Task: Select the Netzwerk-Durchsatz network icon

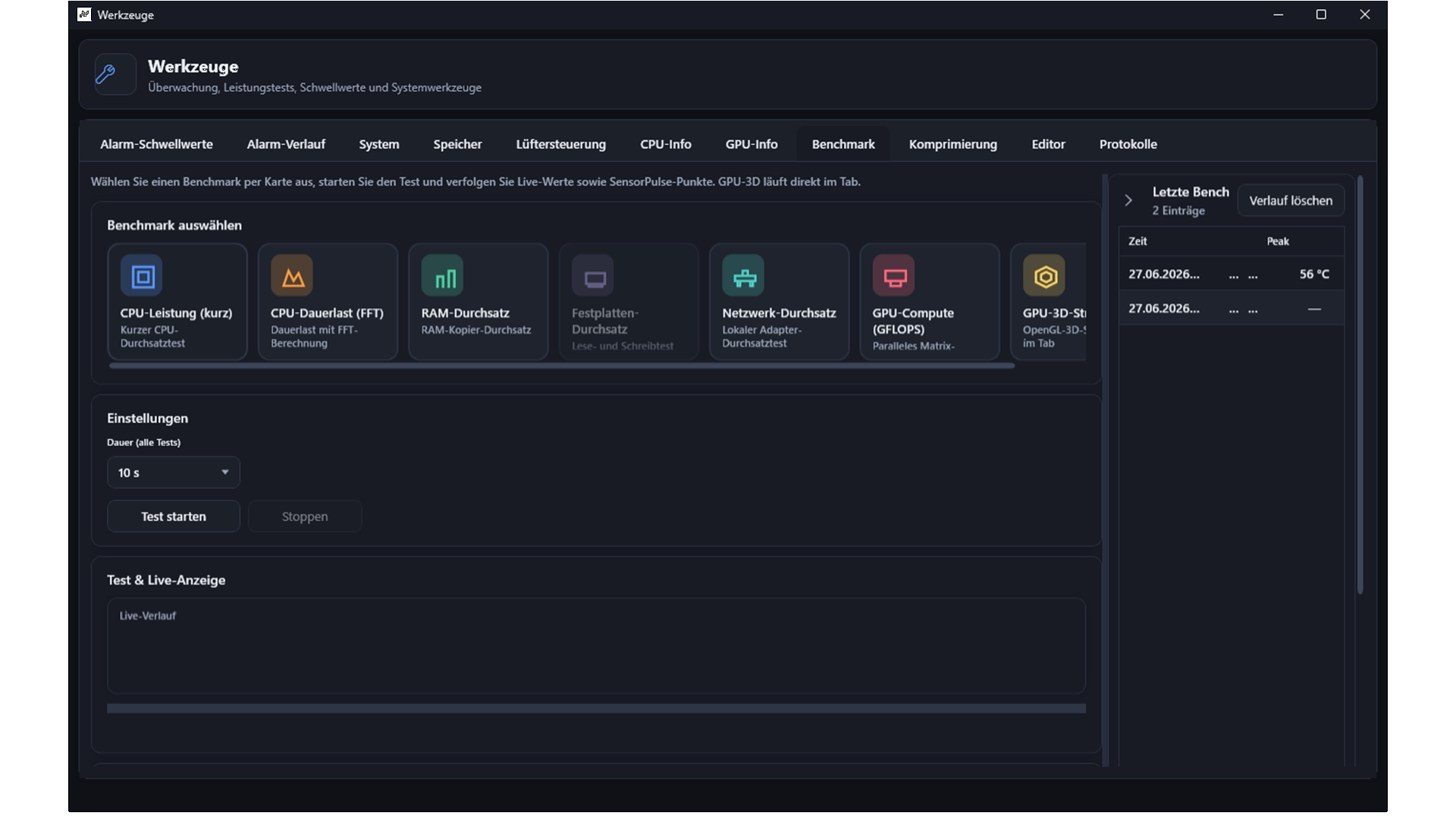Action: (x=743, y=276)
